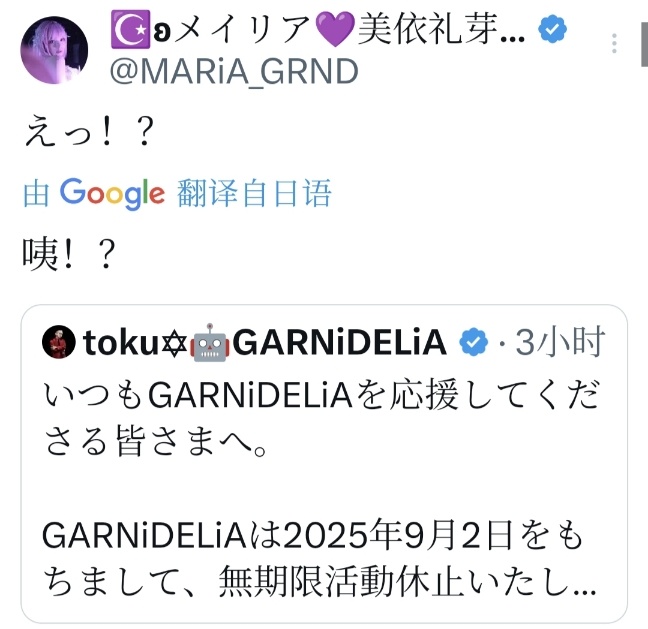This screenshot has width=648, height=629.
Task: Click toku GARNiDELiA's verified badge
Action: (x=474, y=342)
